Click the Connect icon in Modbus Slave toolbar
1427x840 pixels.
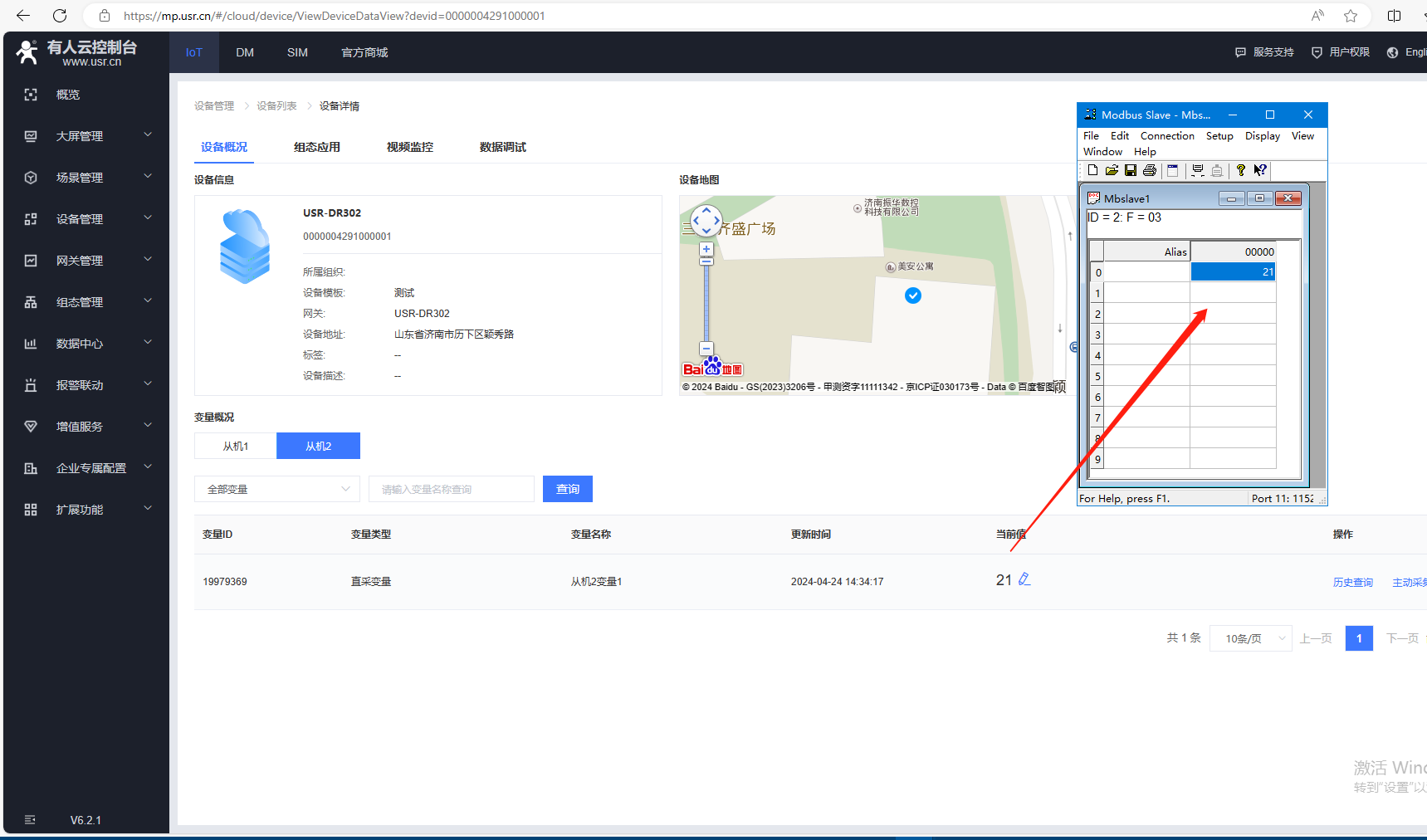pos(1198,170)
